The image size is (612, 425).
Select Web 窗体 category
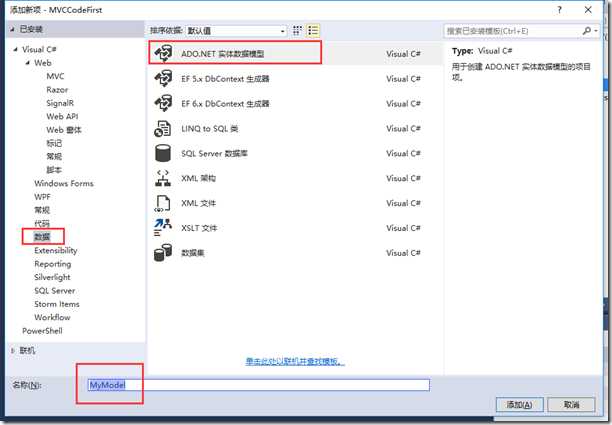64,130
